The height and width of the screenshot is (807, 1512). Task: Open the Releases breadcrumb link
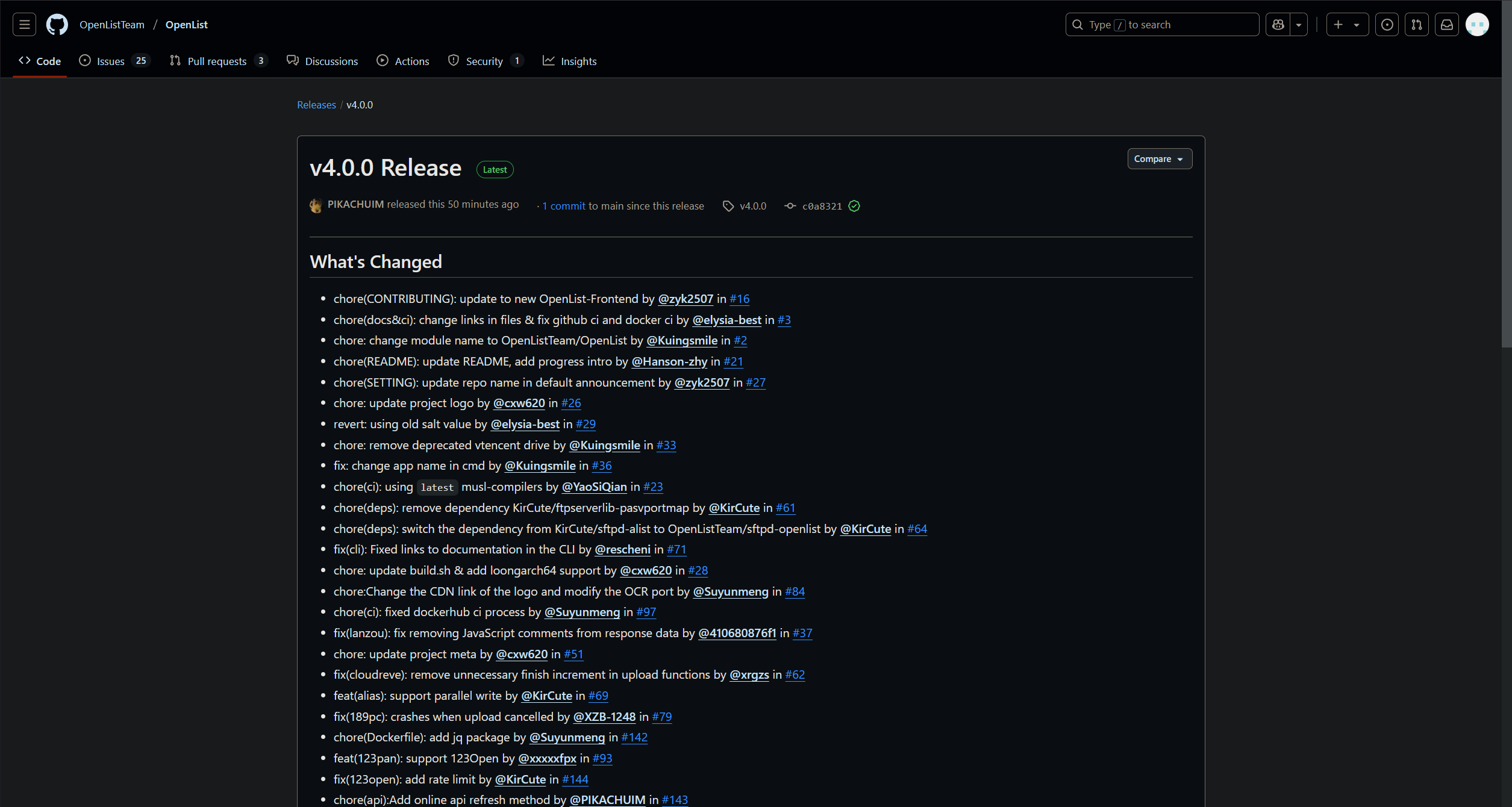pyautogui.click(x=316, y=104)
